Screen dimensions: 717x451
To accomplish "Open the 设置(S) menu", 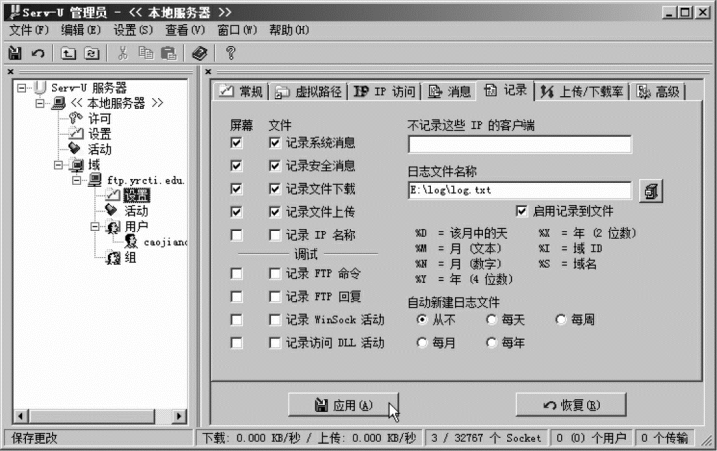I will click(x=133, y=30).
